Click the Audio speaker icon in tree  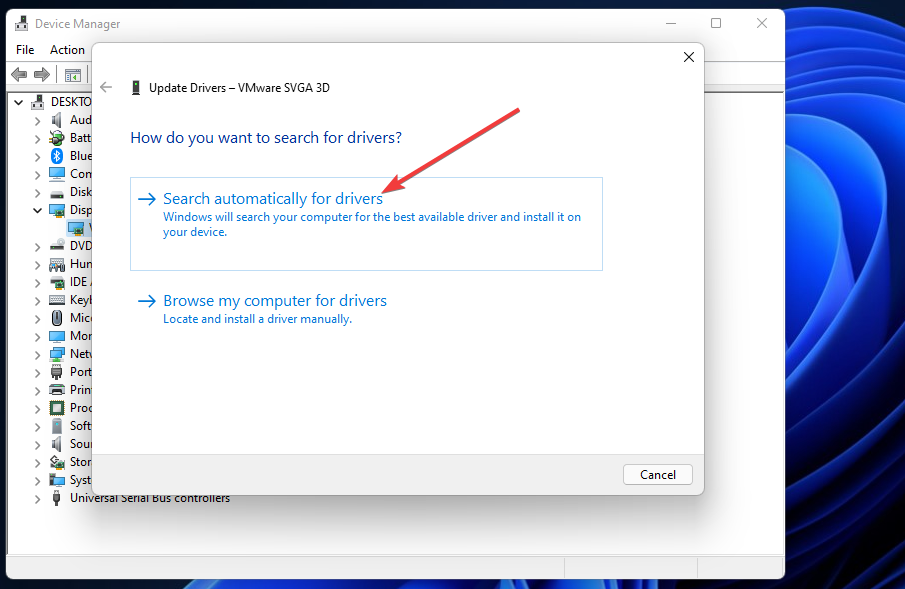pos(57,120)
